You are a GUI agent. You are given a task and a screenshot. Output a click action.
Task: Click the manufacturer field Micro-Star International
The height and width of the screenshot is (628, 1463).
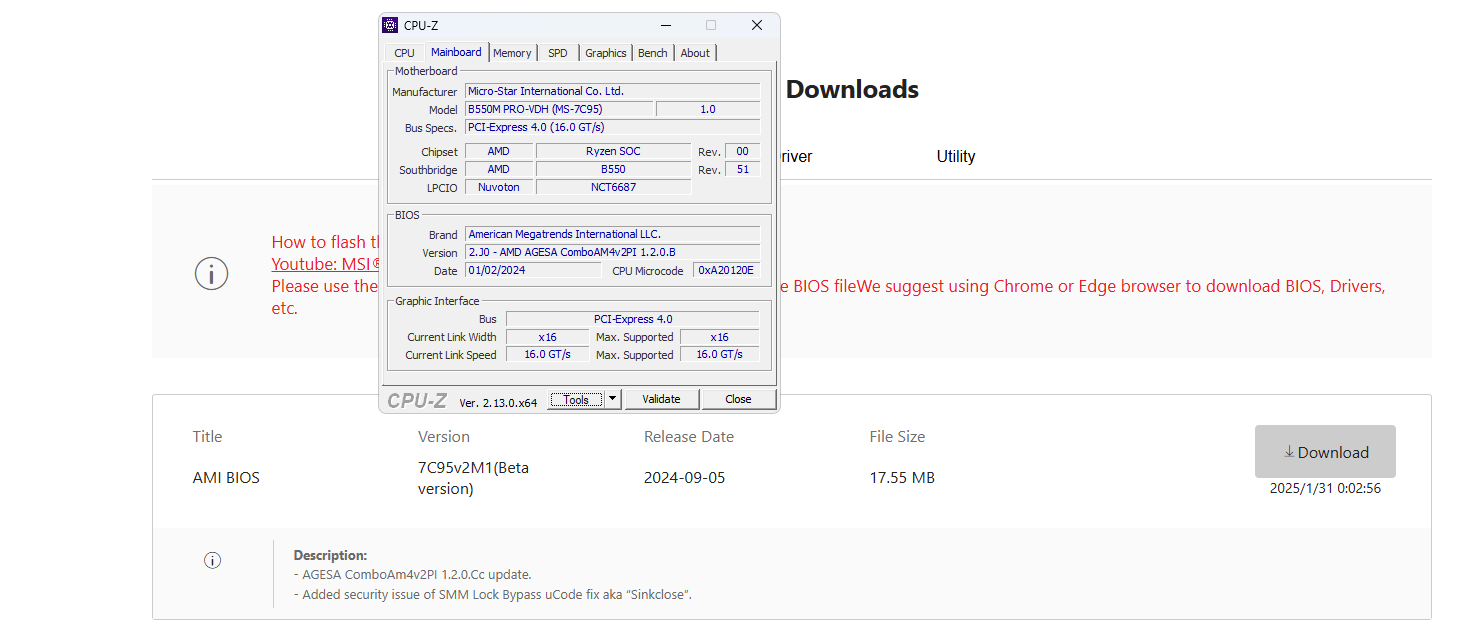click(x=612, y=91)
